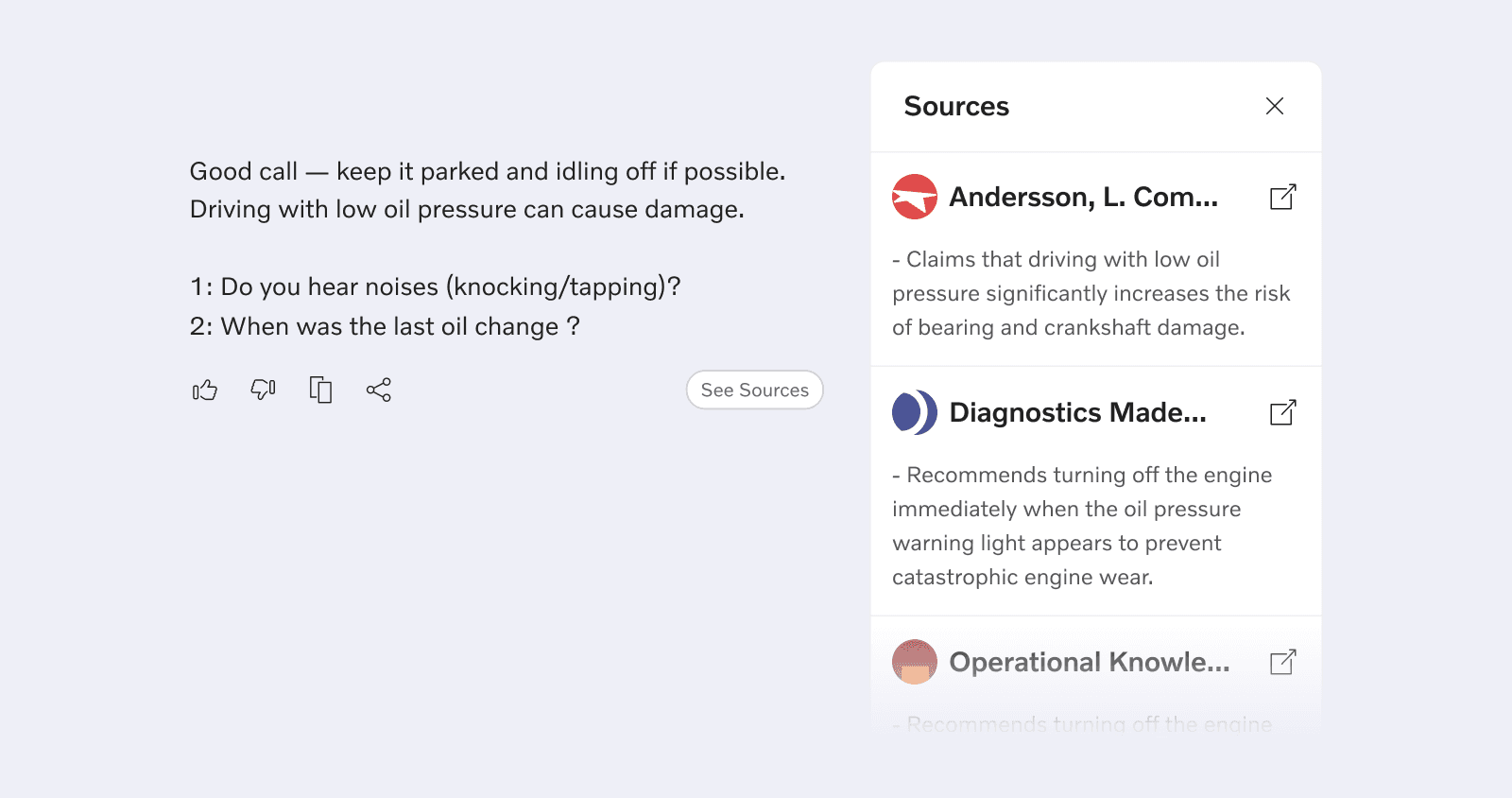This screenshot has width=1512, height=798.
Task: Select the Operational Knowle... source title
Action: tap(1090, 662)
